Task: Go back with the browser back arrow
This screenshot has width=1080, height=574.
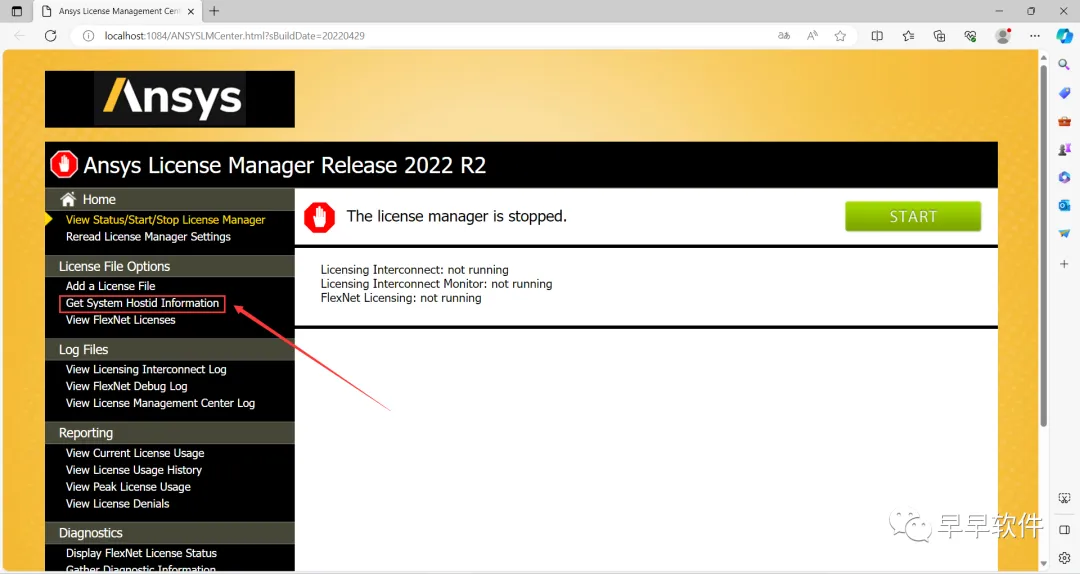Action: pyautogui.click(x=19, y=36)
